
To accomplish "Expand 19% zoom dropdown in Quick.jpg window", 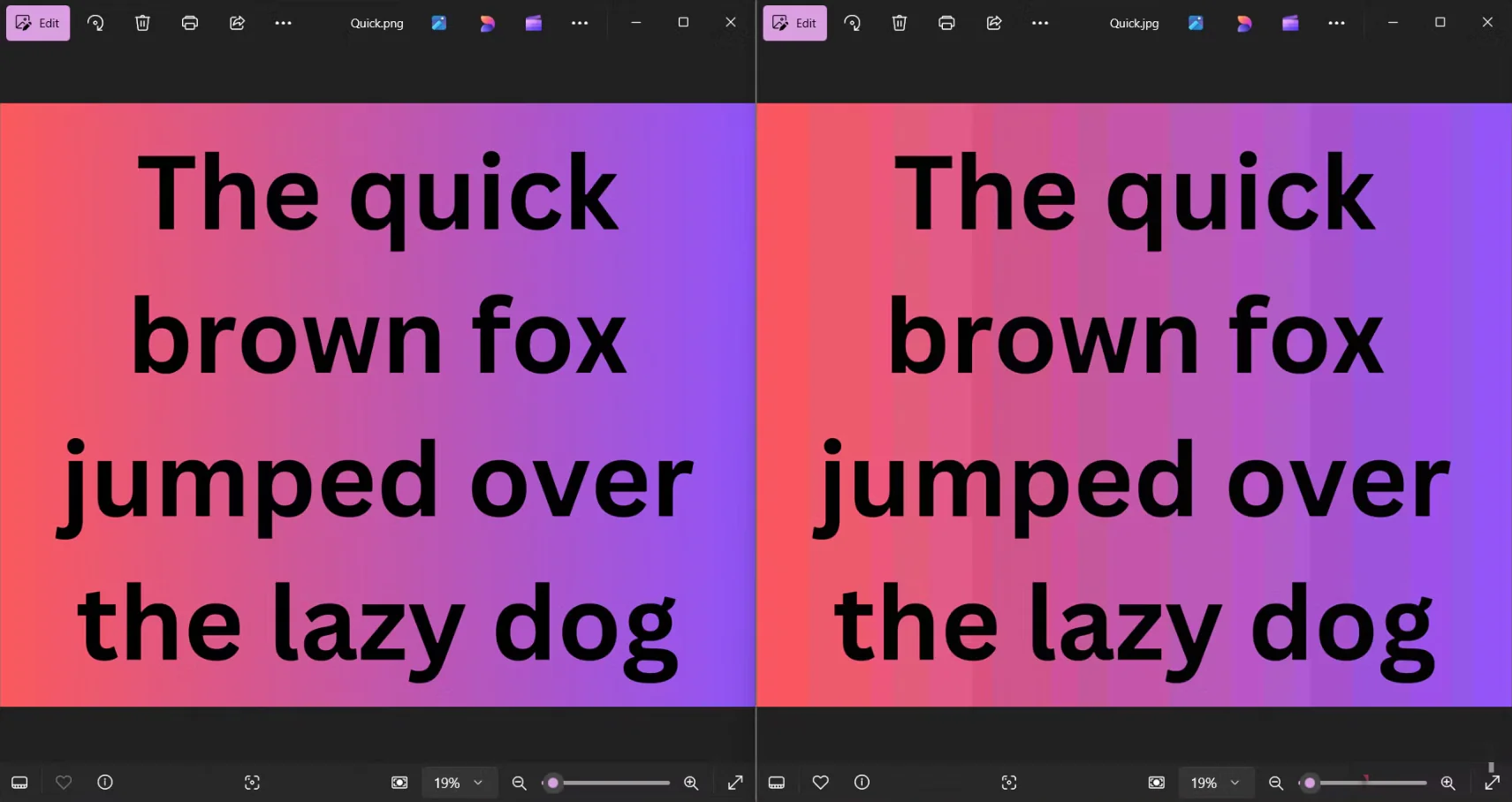I will click(x=1214, y=783).
